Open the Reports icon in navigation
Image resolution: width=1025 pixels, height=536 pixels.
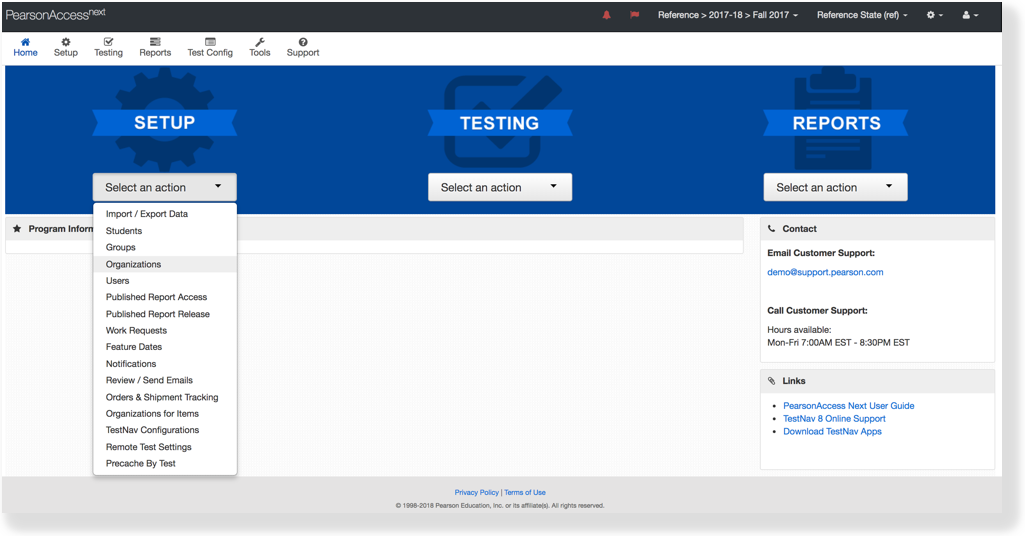click(x=155, y=42)
